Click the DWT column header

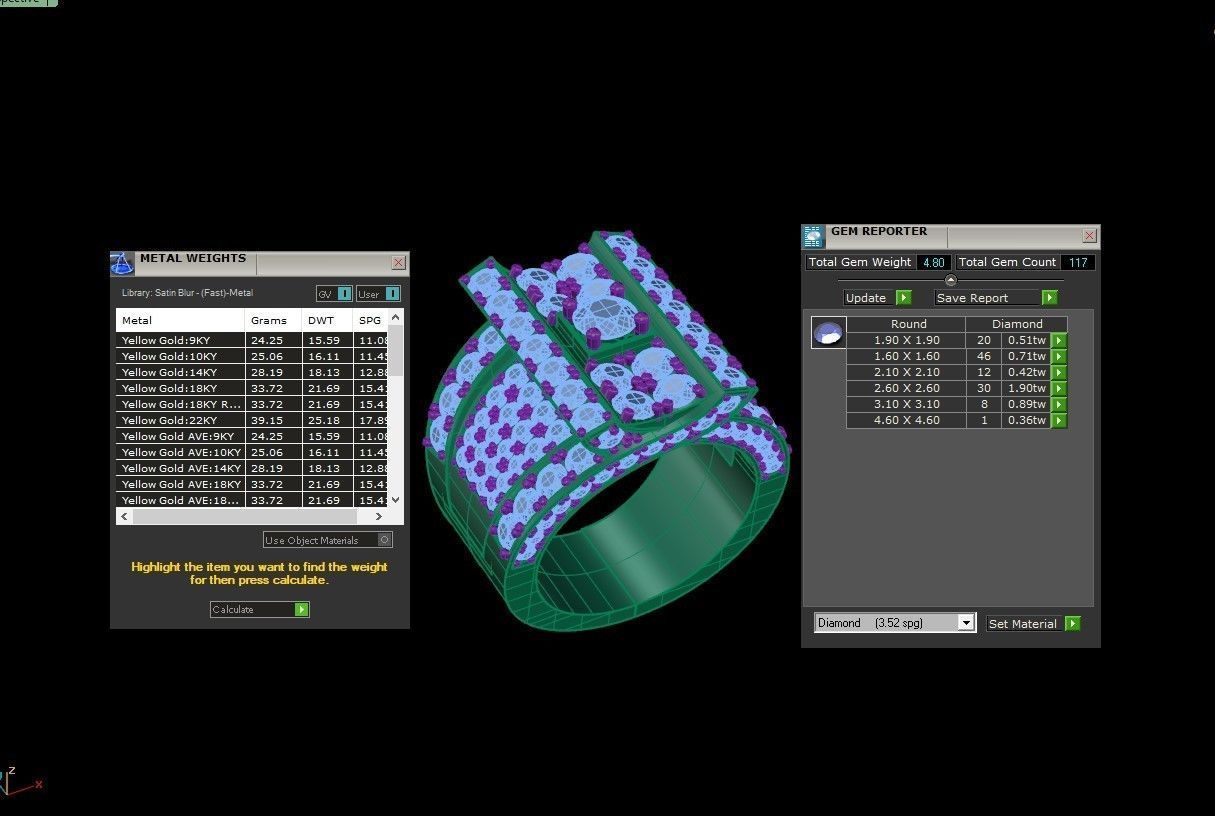point(327,320)
